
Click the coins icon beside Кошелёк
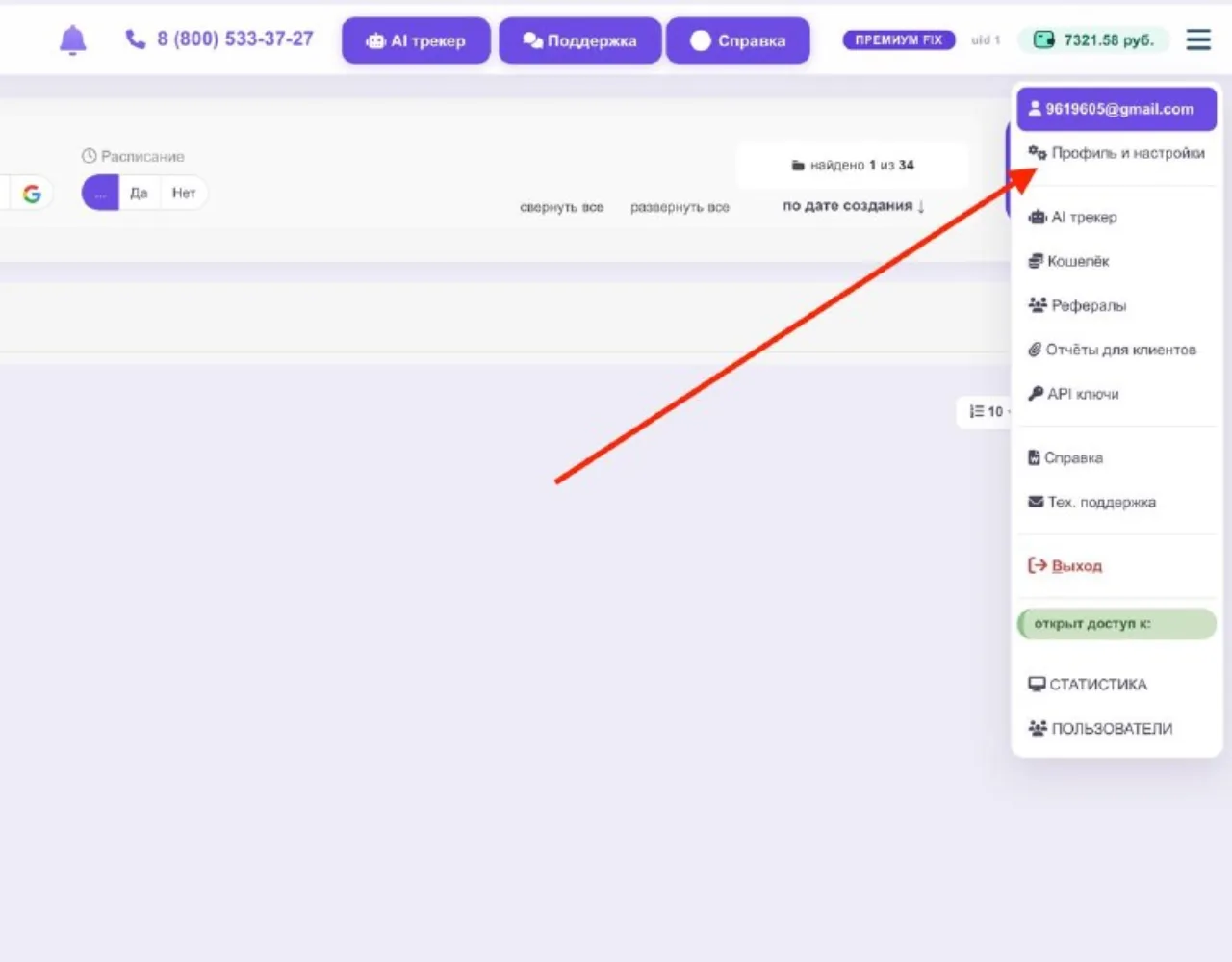[x=1036, y=261]
